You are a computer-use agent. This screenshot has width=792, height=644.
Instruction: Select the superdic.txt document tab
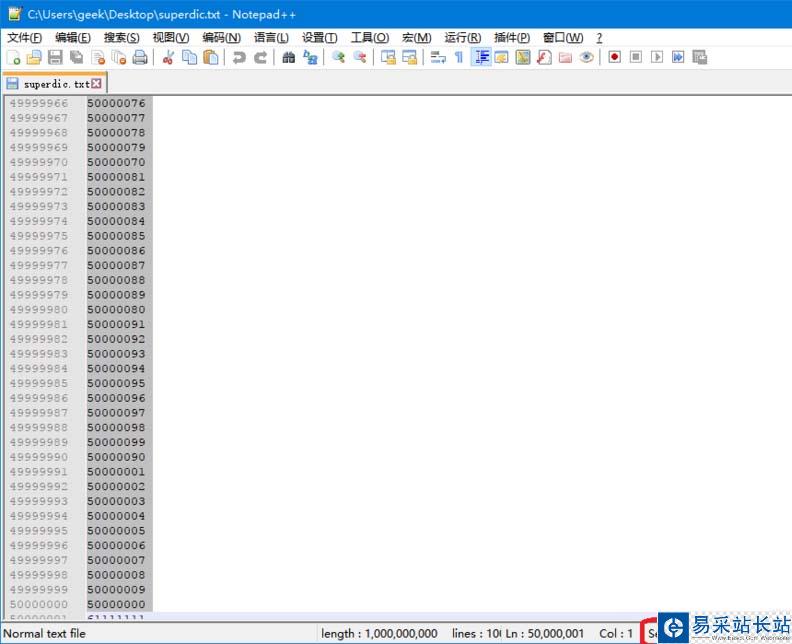(x=55, y=84)
